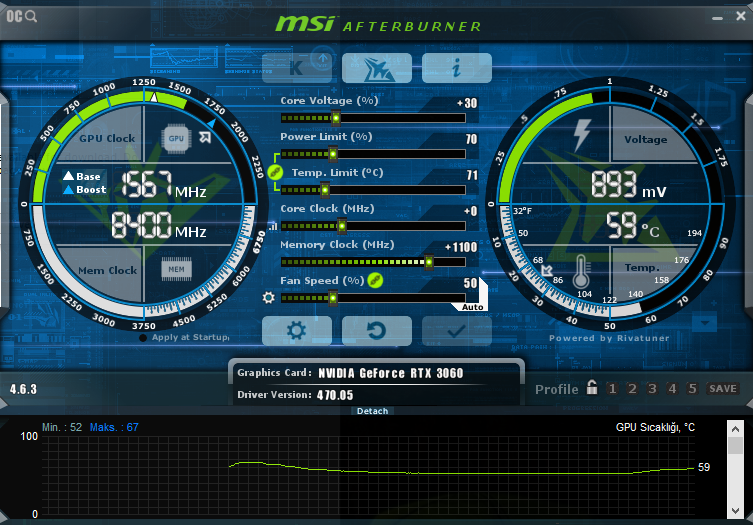This screenshot has height=525, width=753.
Task: Click the Powered by Rivatuner text
Action: [x=609, y=338]
